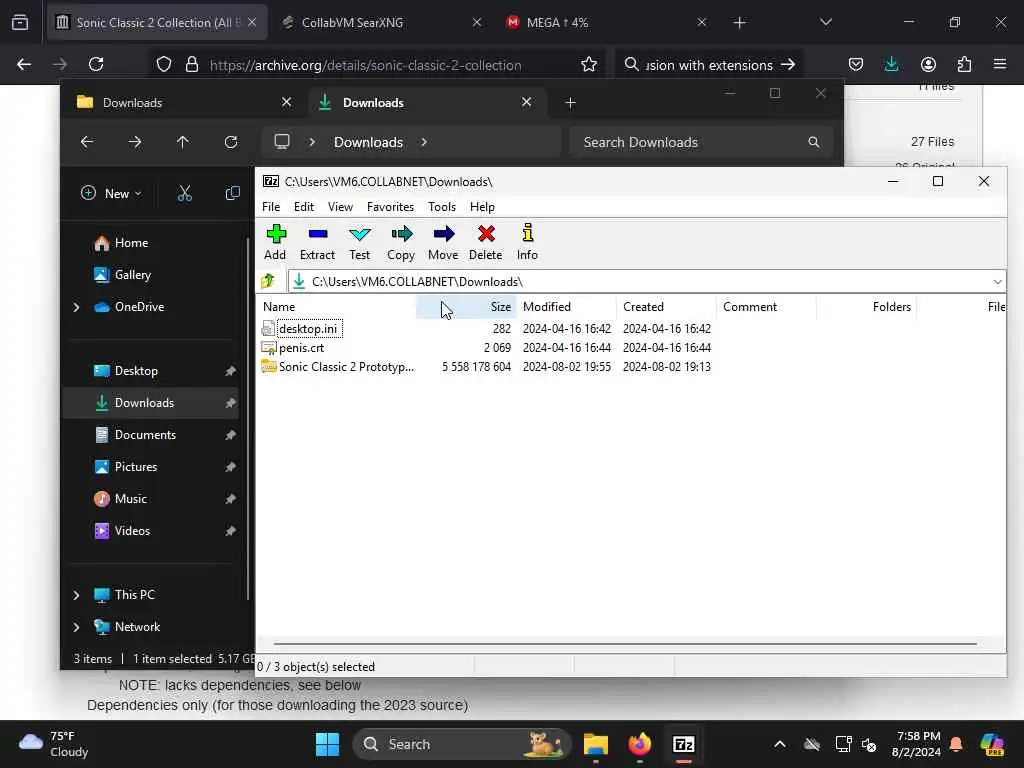Add a new File Explorer tab

(x=570, y=103)
